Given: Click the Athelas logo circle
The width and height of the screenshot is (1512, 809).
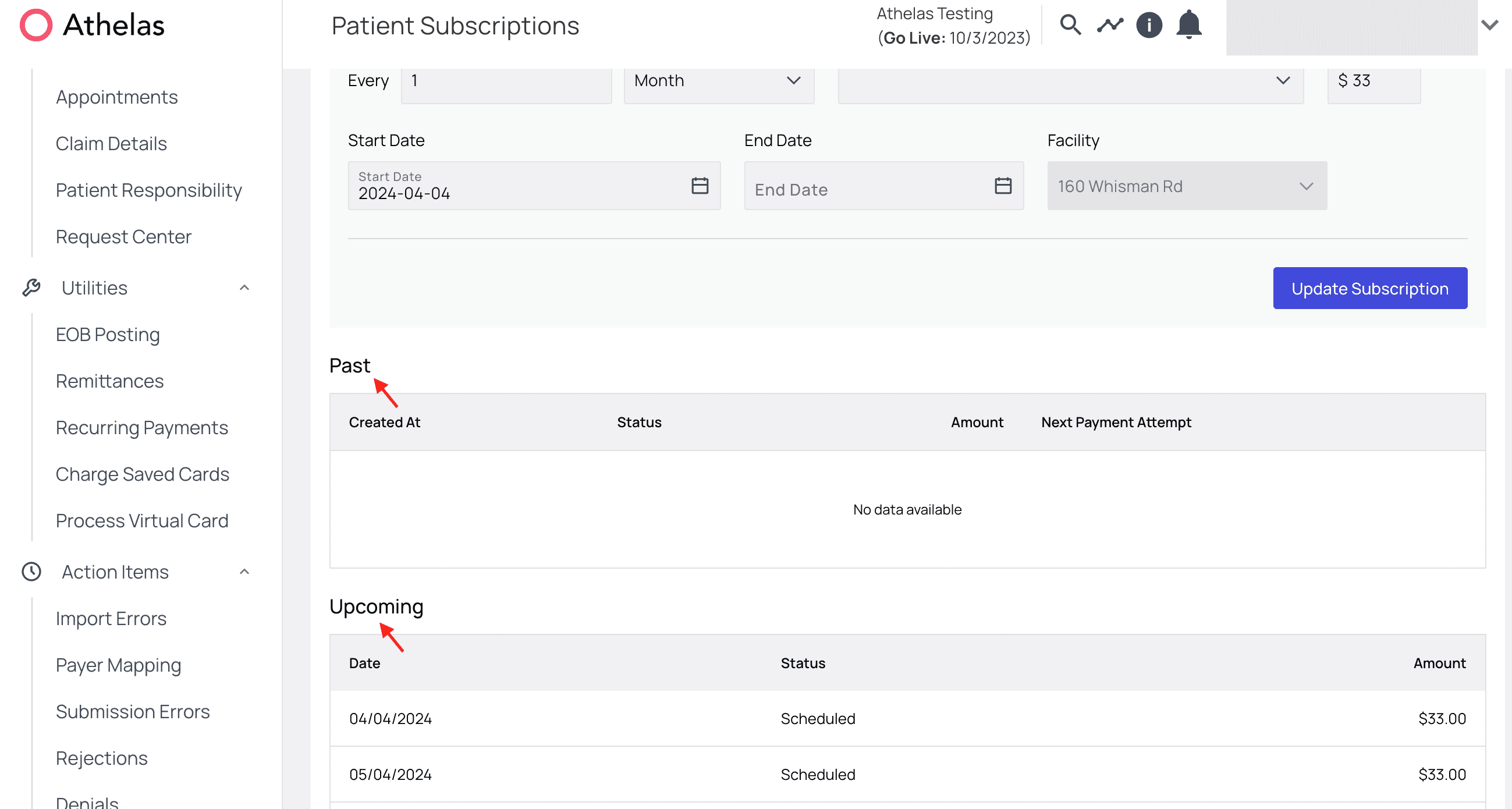Looking at the screenshot, I should point(37,25).
